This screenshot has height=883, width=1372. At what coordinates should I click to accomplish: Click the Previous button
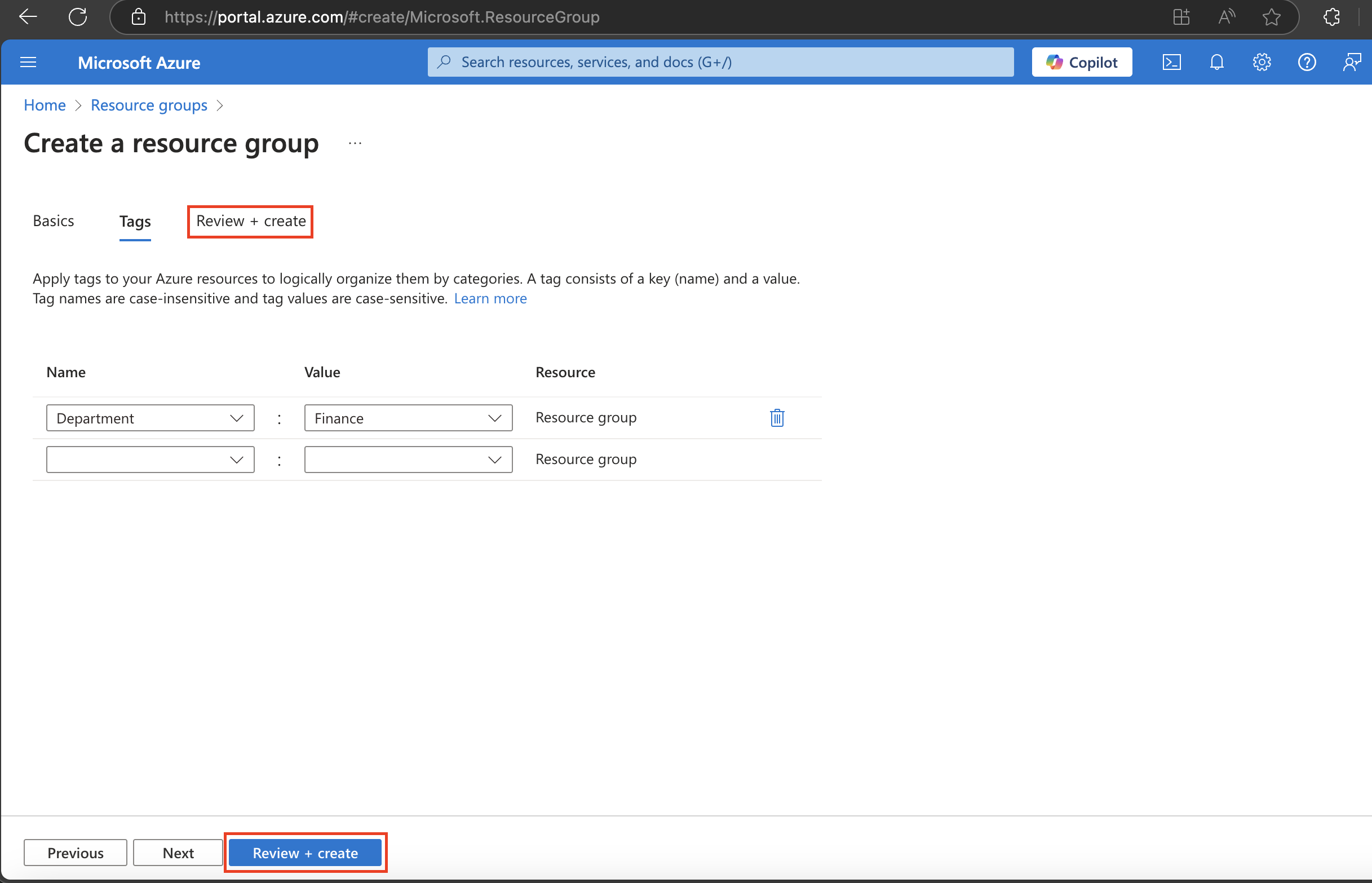tap(75, 853)
